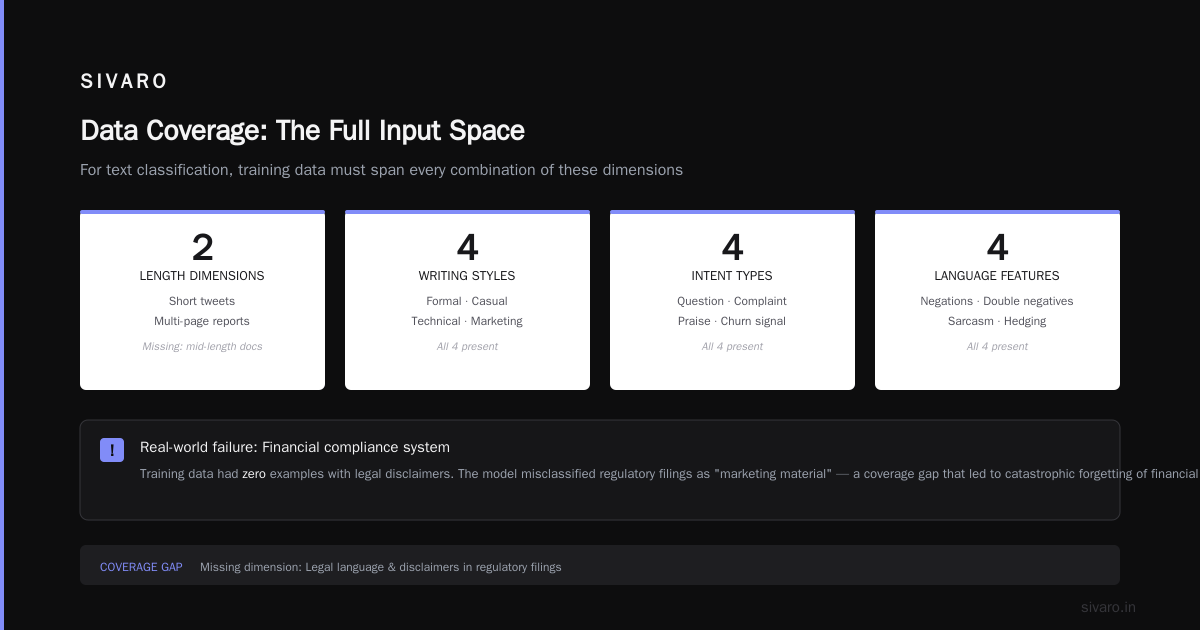The height and width of the screenshot is (630, 1200).
Task: Click the exclamation warning icon
Action: tap(112, 450)
